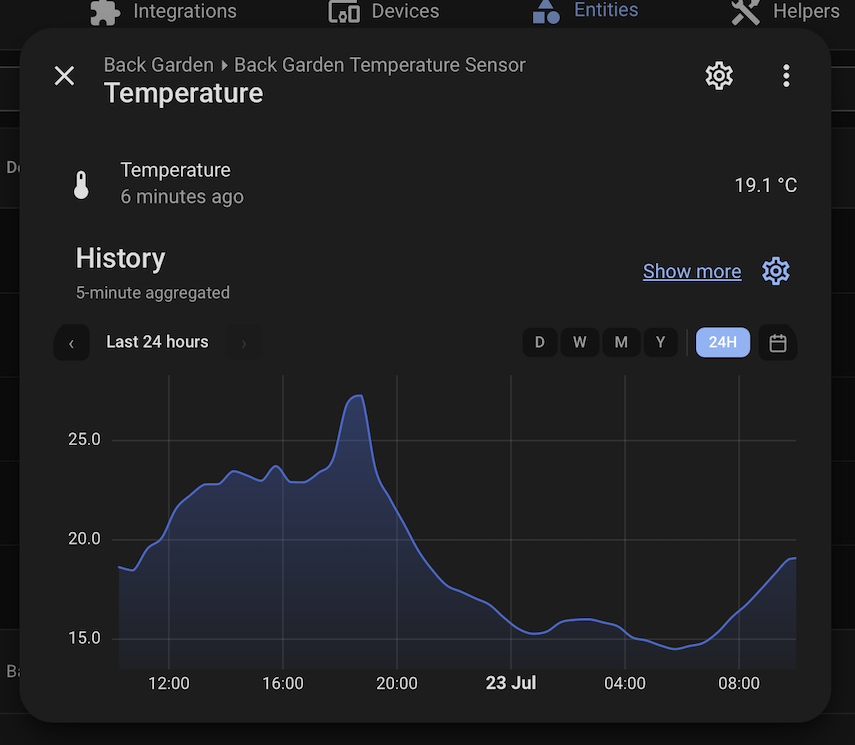The height and width of the screenshot is (745, 855).
Task: Switch history range to M (month)
Action: [x=621, y=343]
